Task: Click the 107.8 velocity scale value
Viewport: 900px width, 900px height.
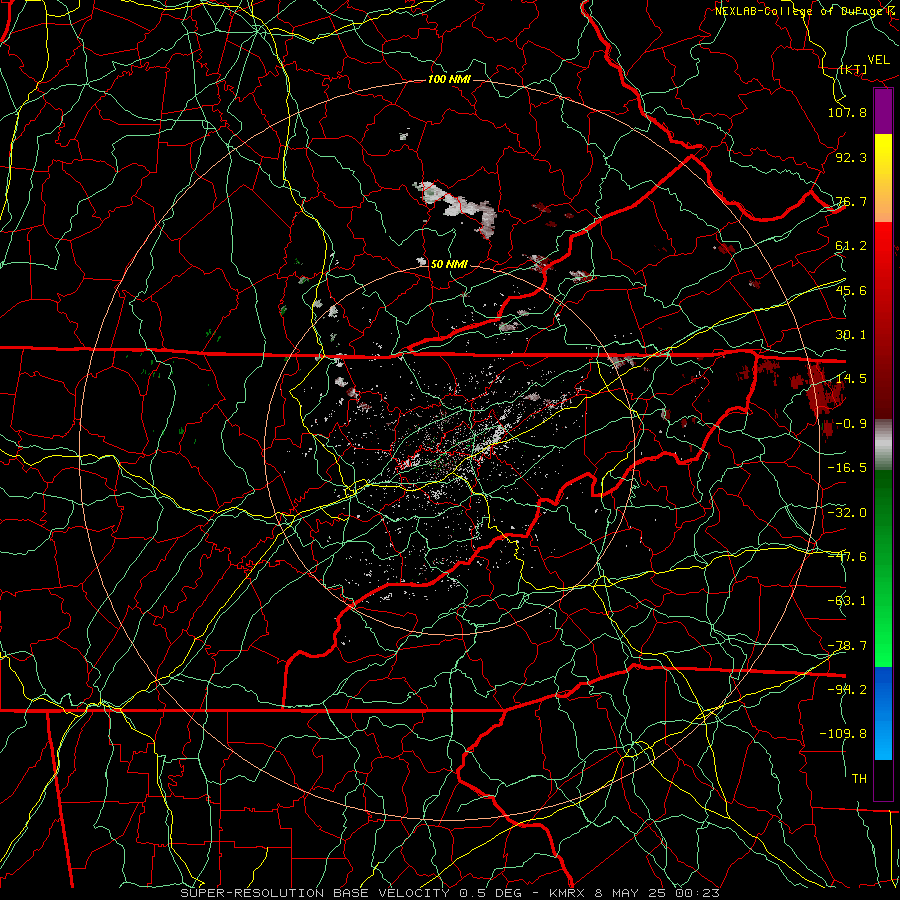Action: pos(847,112)
